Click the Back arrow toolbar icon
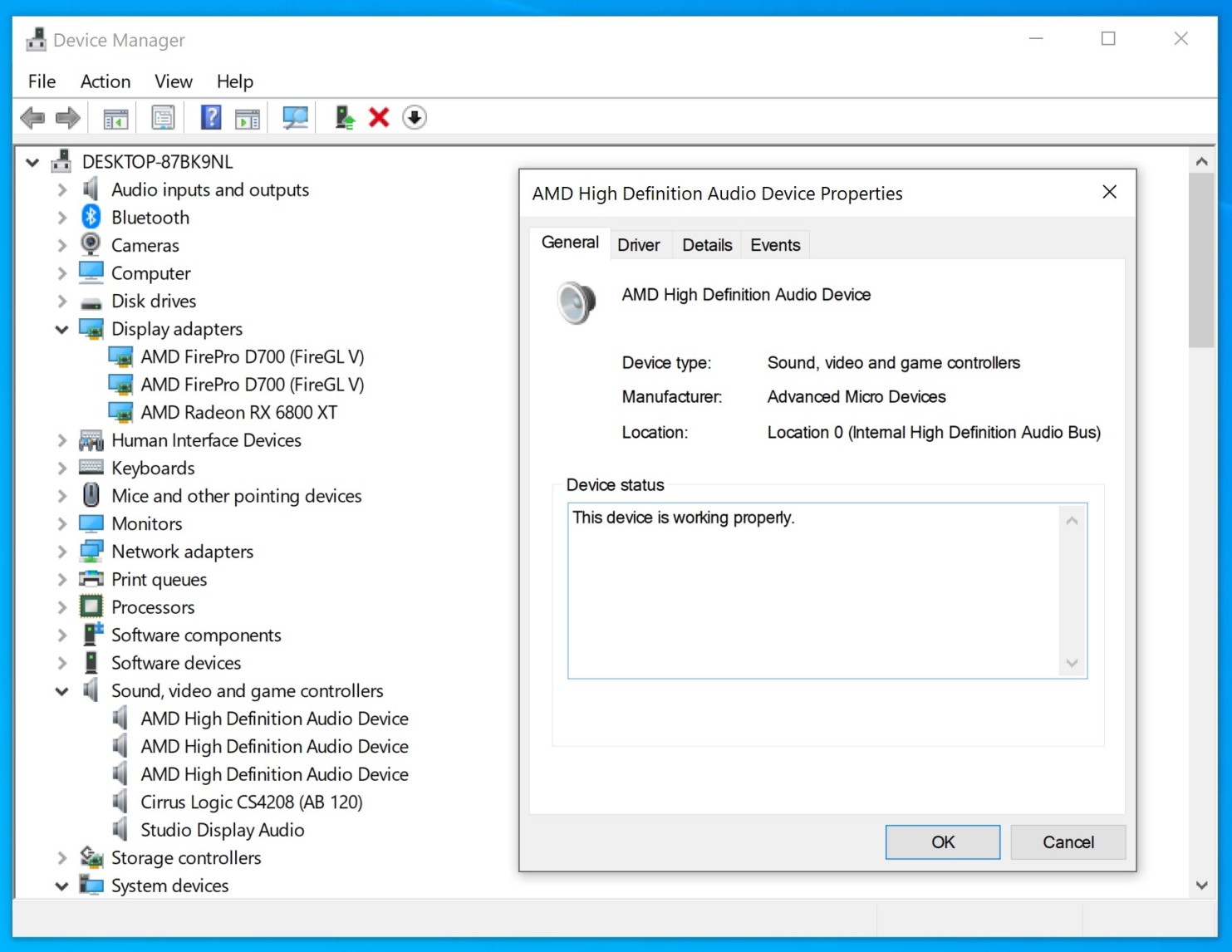 click(x=32, y=118)
